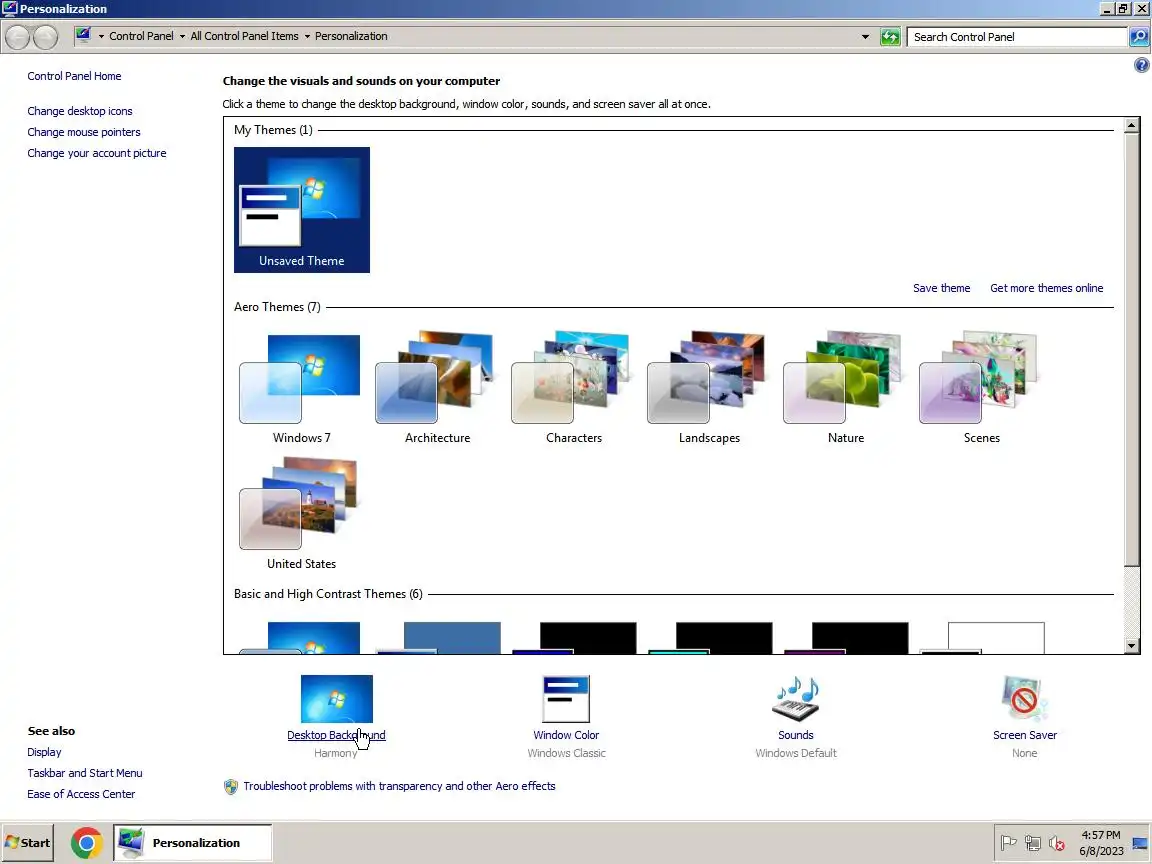Screen dimensions: 1152x864
Task: Open the Action Center flag tray icon
Action: [x=1009, y=843]
